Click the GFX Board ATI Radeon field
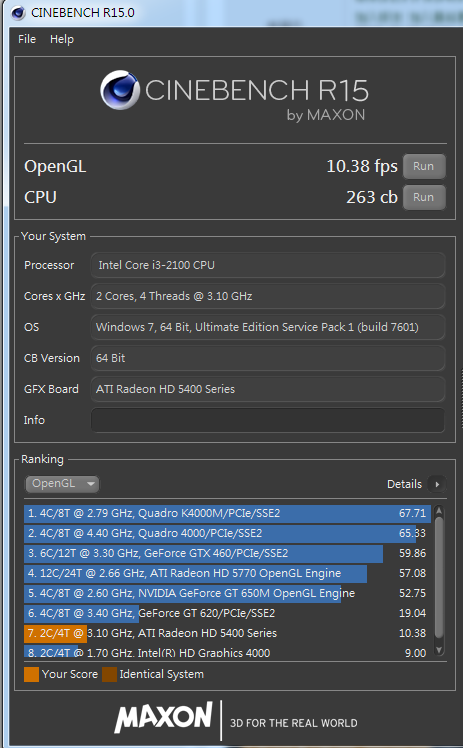The height and width of the screenshot is (748, 463). coord(268,389)
